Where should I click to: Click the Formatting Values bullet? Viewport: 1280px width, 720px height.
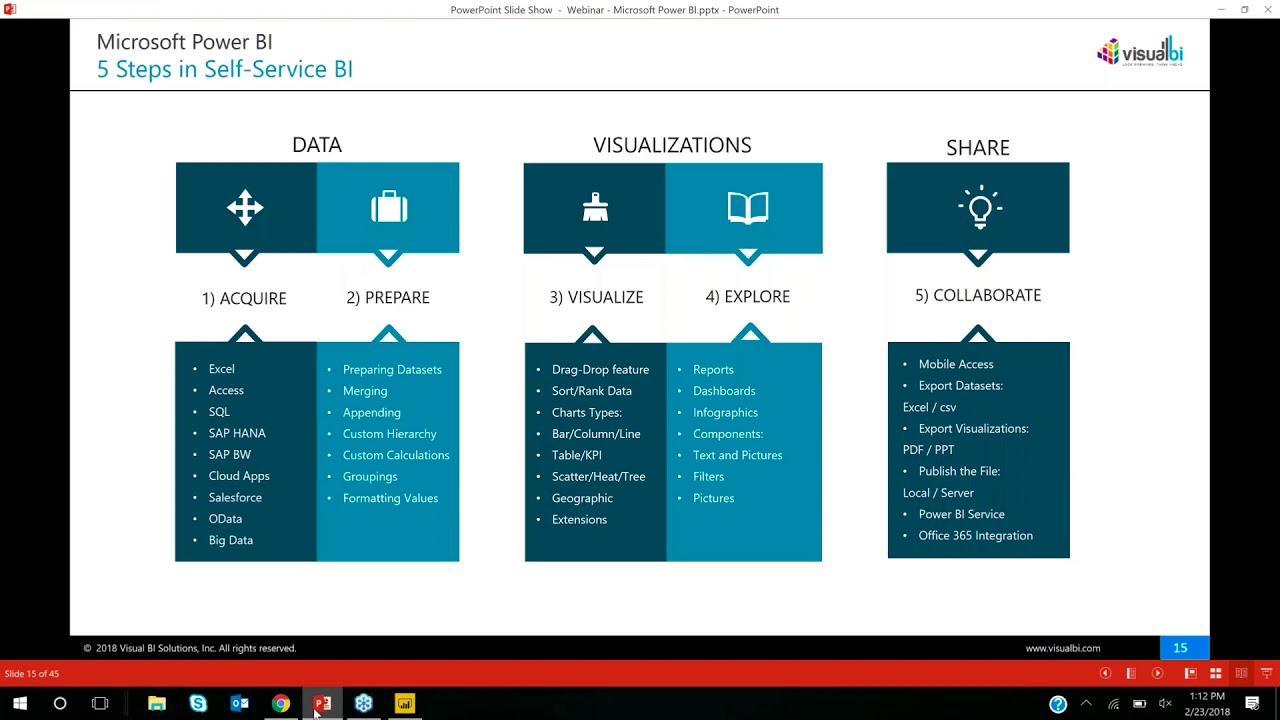coord(390,498)
